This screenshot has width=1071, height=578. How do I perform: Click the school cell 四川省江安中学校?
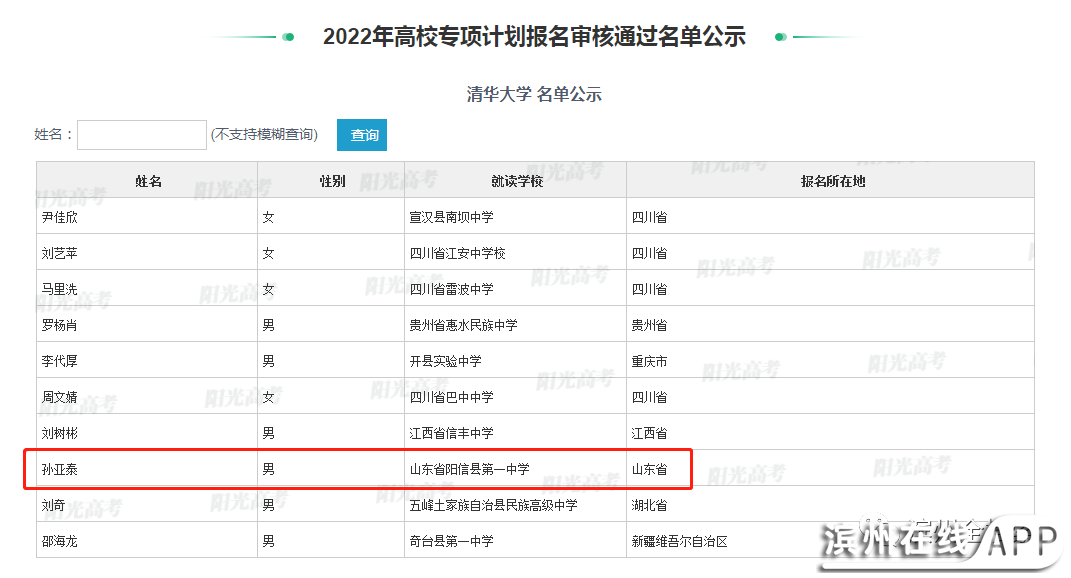457,253
